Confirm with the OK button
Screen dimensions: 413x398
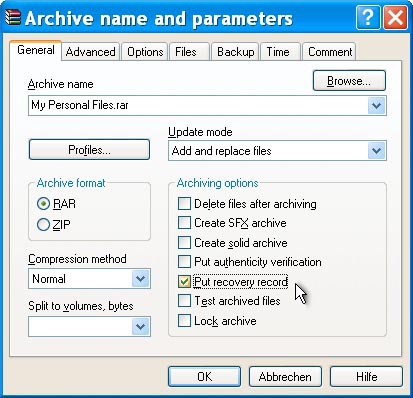[x=204, y=377]
